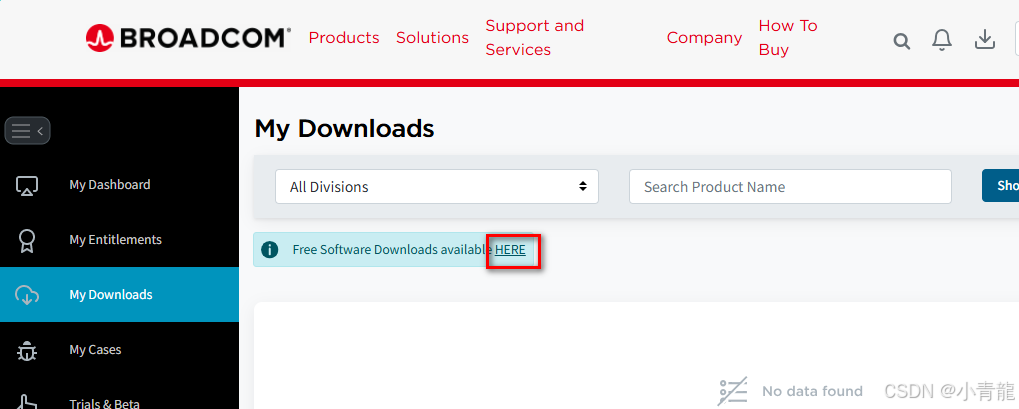
Task: Open the Support and Services menu
Action: (535, 38)
